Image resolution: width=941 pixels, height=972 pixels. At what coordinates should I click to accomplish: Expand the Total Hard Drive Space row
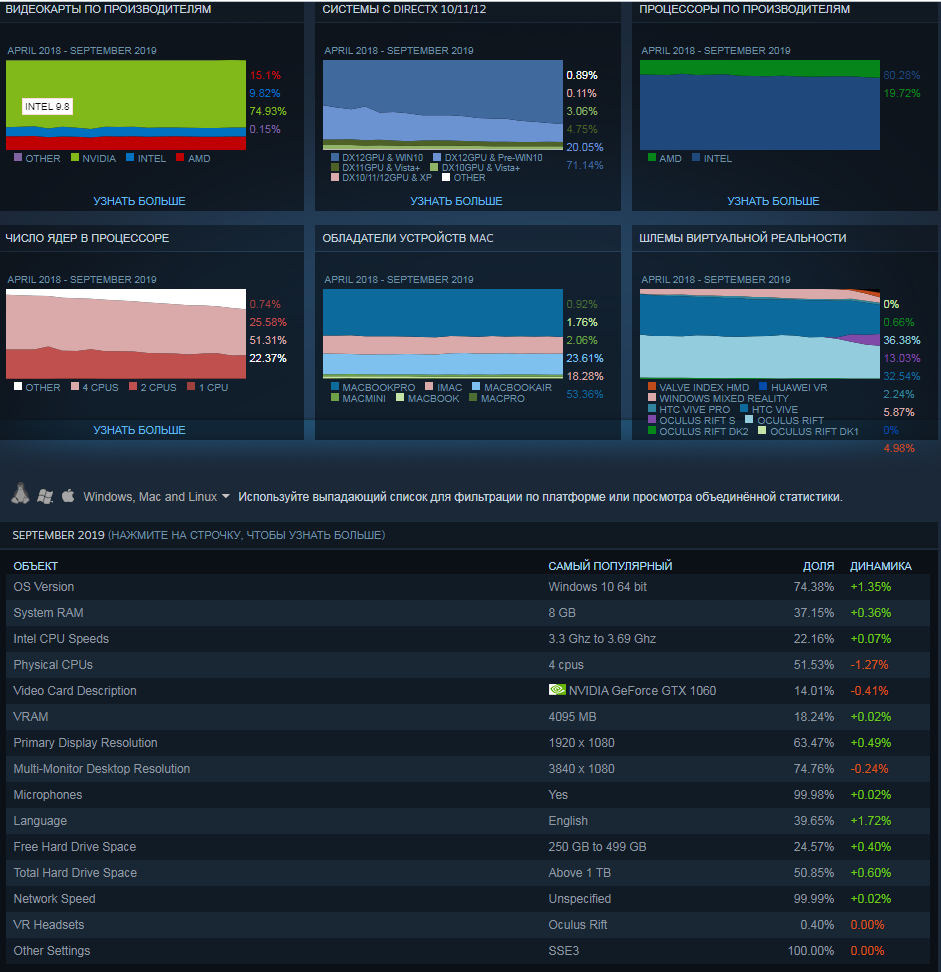coord(468,873)
